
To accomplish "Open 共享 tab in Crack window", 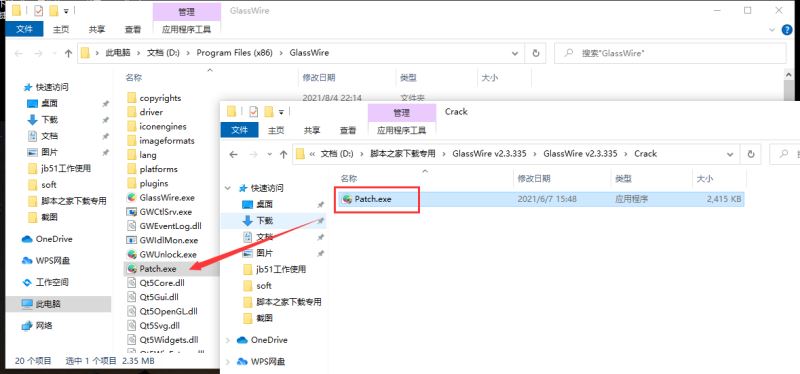I will coord(312,130).
